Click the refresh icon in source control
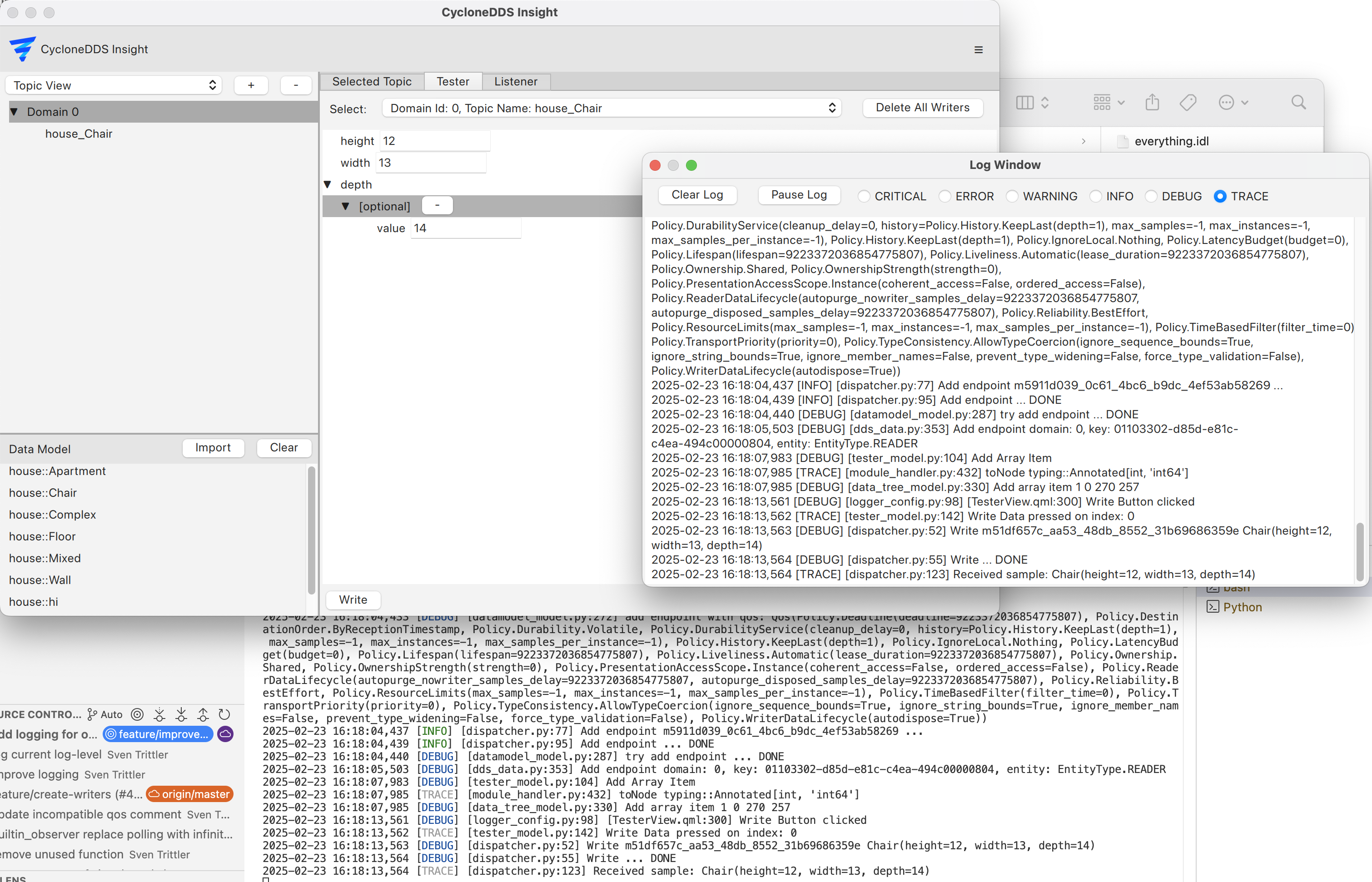 pyautogui.click(x=224, y=714)
